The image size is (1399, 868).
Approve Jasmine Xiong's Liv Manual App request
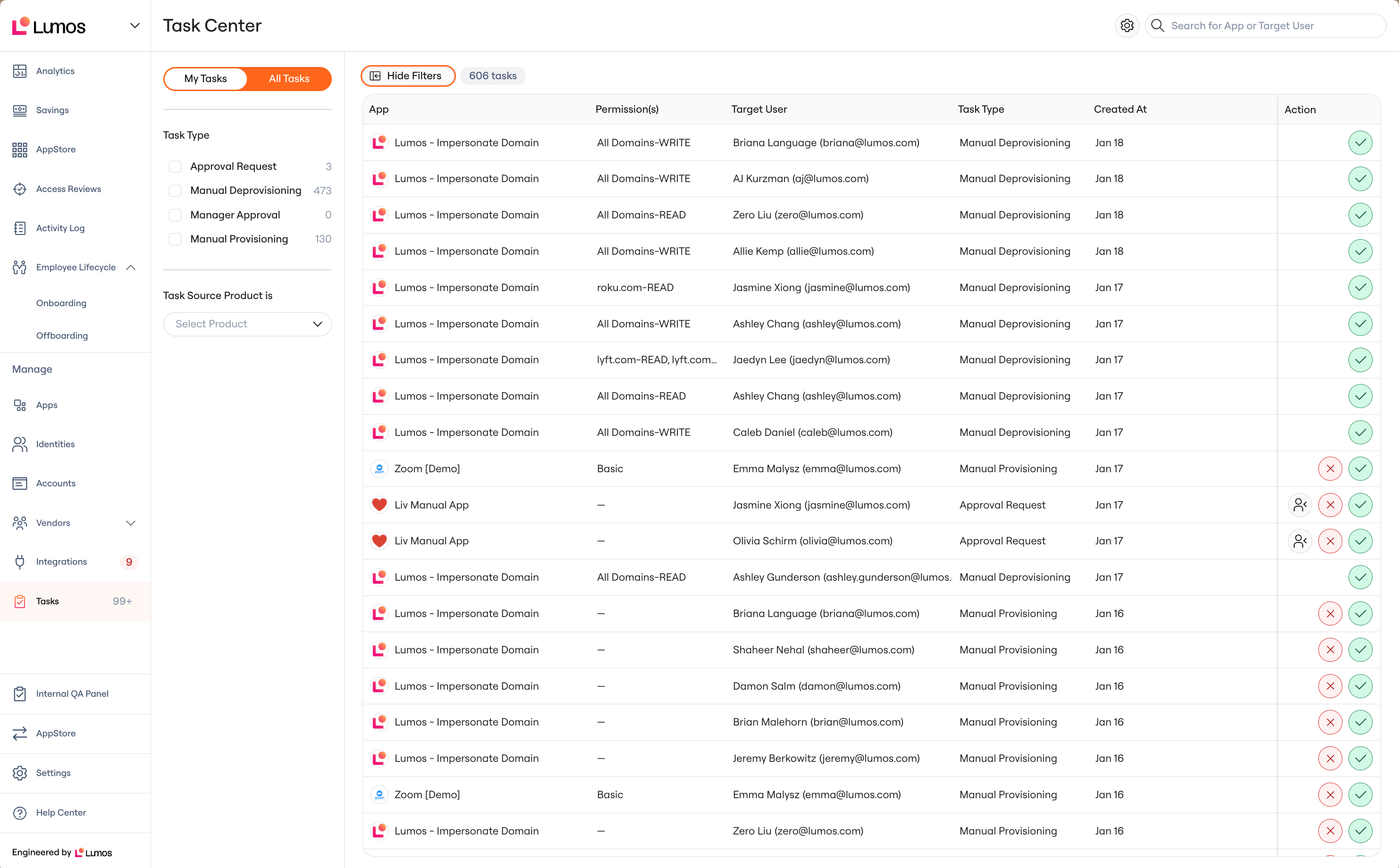tap(1360, 505)
